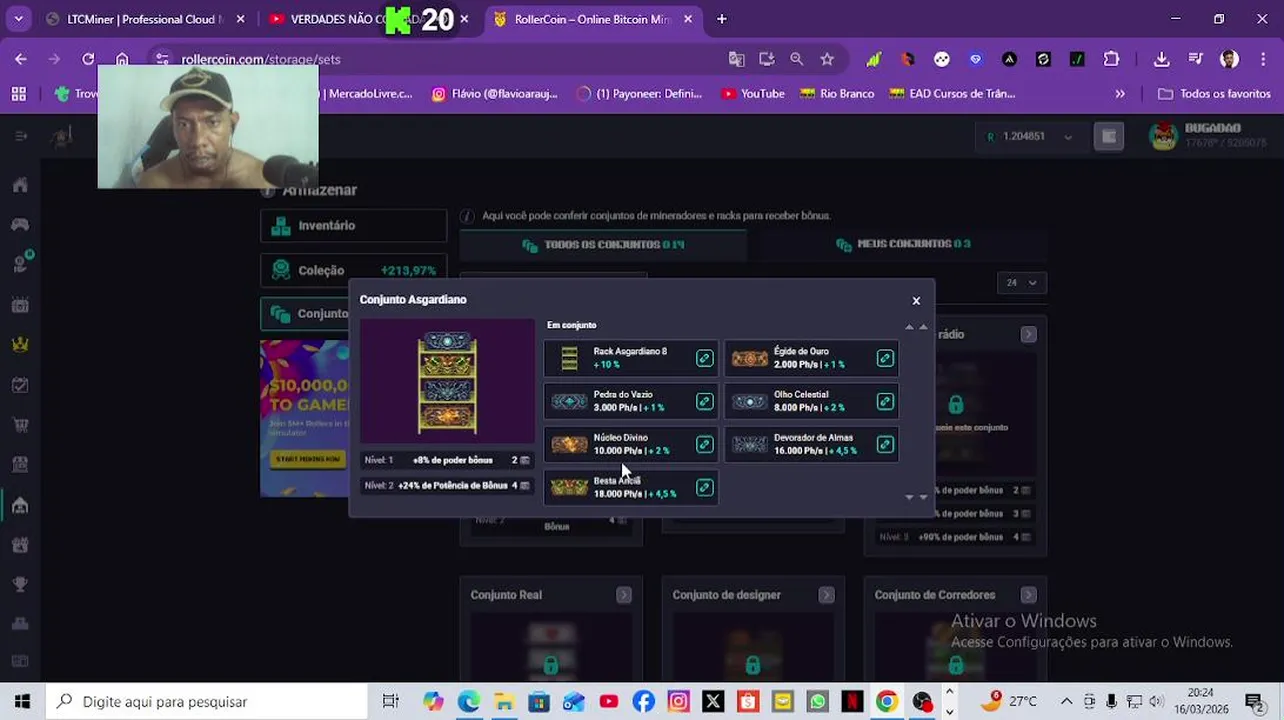1284x720 pixels.
Task: Open the Flávio Instagram bookmark
Action: (x=494, y=94)
